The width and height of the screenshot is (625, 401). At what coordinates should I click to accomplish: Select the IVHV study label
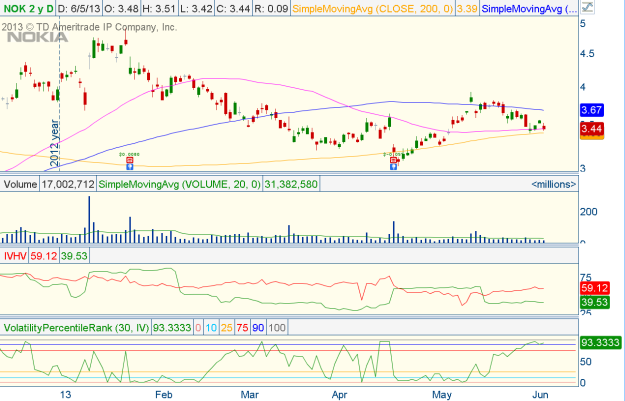[x=15, y=256]
